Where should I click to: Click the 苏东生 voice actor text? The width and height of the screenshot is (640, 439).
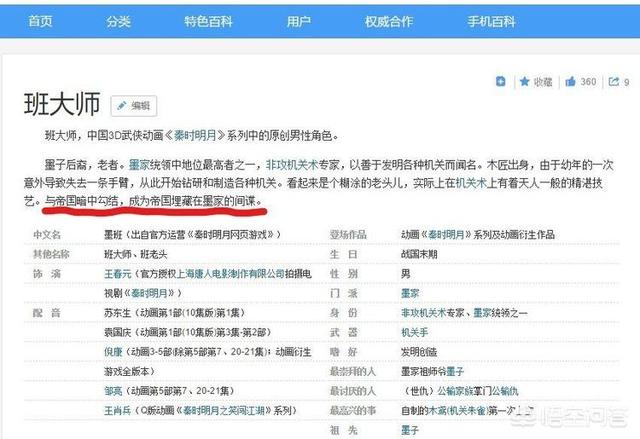(x=117, y=313)
